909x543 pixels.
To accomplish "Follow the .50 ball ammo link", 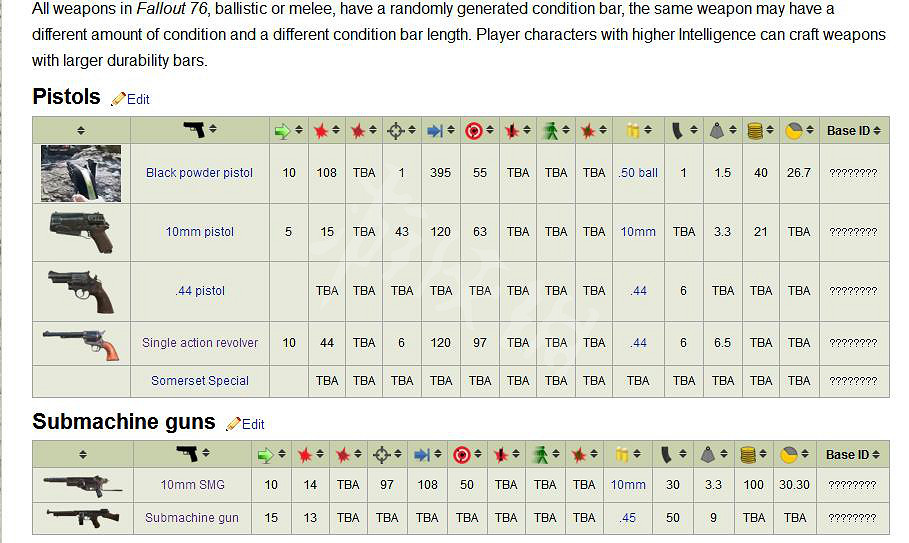I will 638,173.
